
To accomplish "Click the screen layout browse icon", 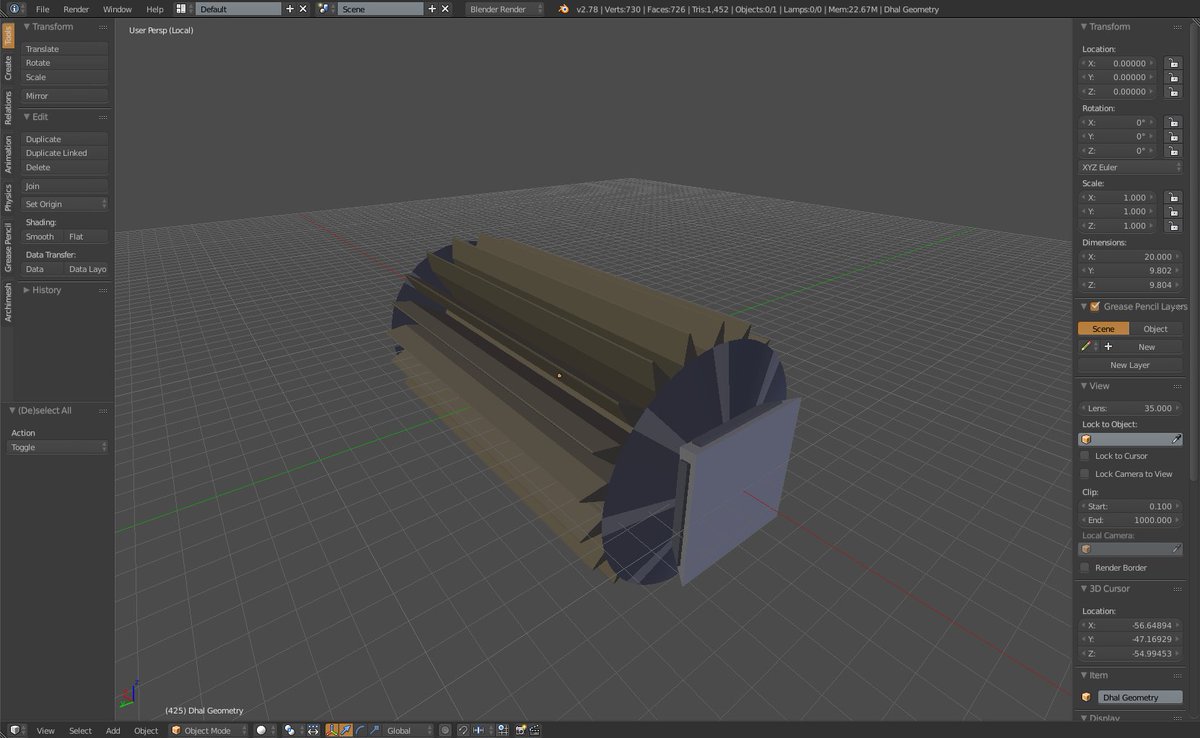I will click(x=184, y=8).
